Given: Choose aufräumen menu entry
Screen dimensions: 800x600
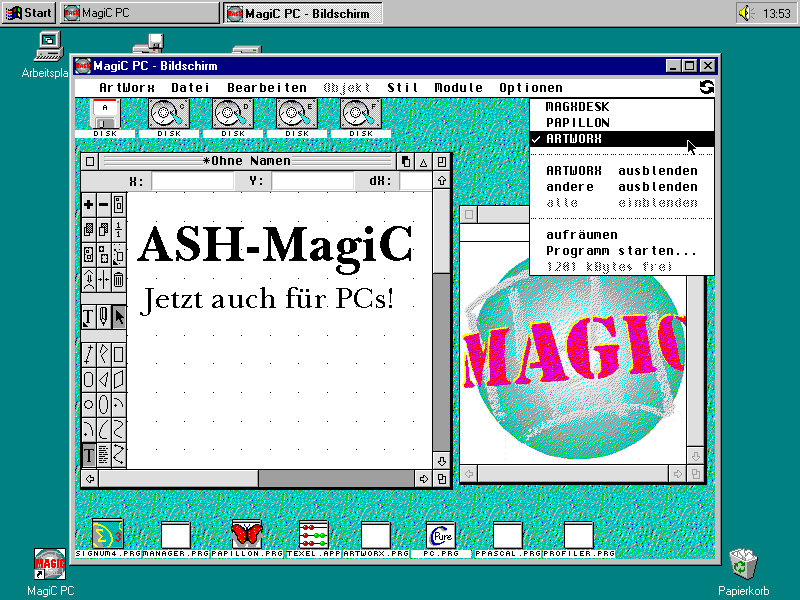Looking at the screenshot, I should (622, 235).
